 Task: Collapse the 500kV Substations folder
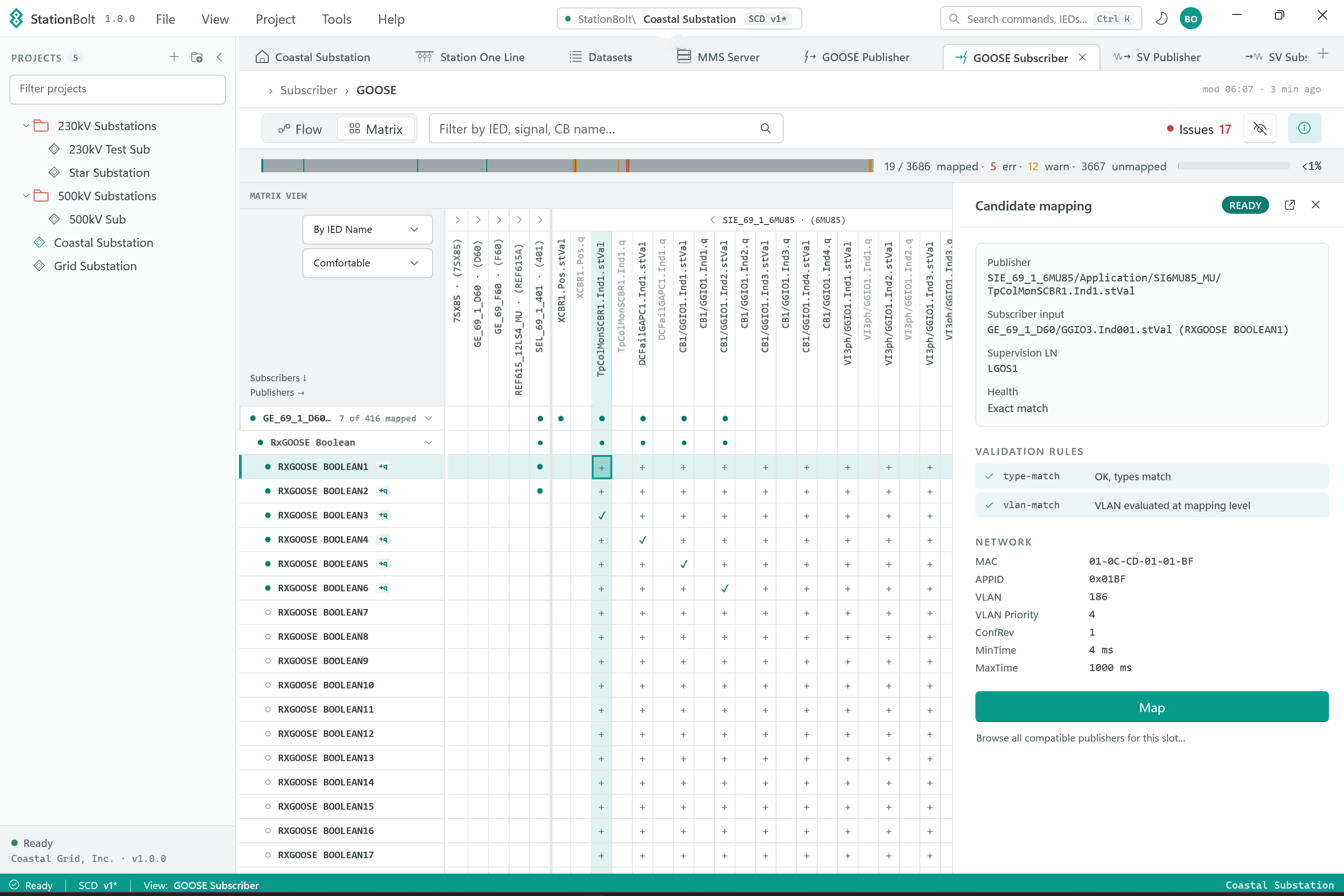tap(26, 196)
